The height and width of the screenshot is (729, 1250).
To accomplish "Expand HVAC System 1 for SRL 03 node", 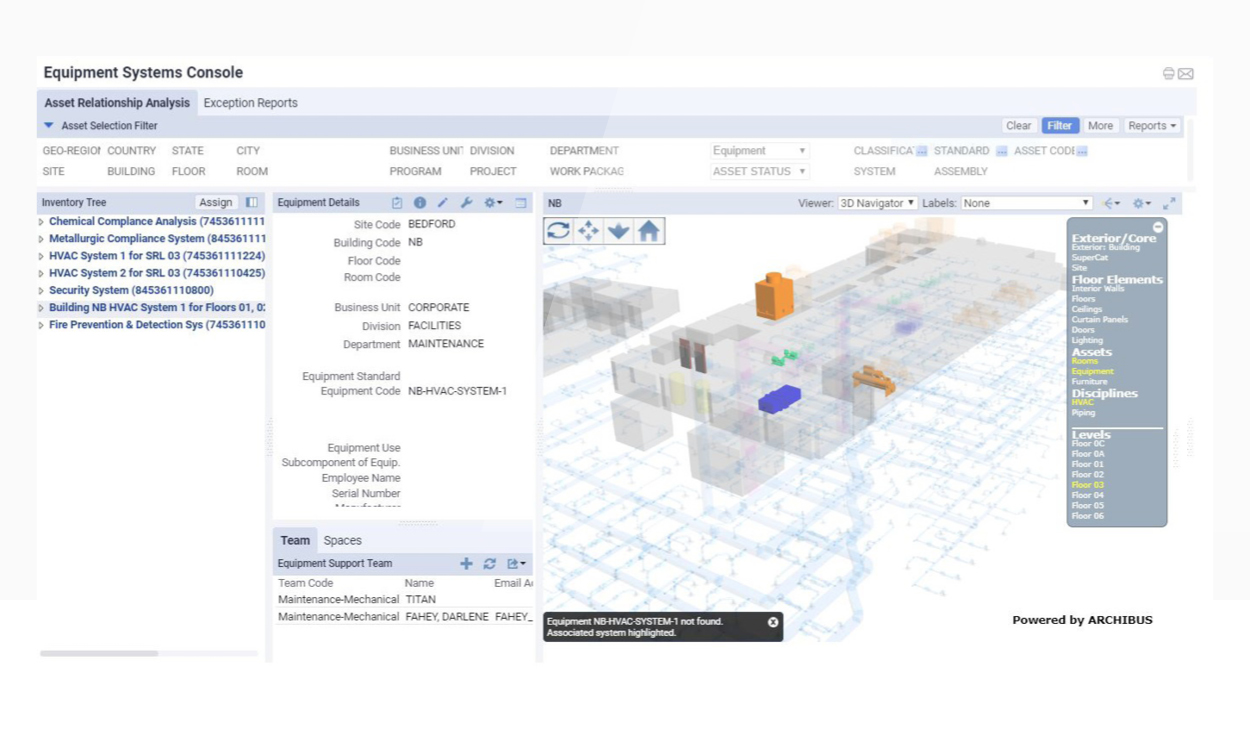I will pyautogui.click(x=41, y=256).
